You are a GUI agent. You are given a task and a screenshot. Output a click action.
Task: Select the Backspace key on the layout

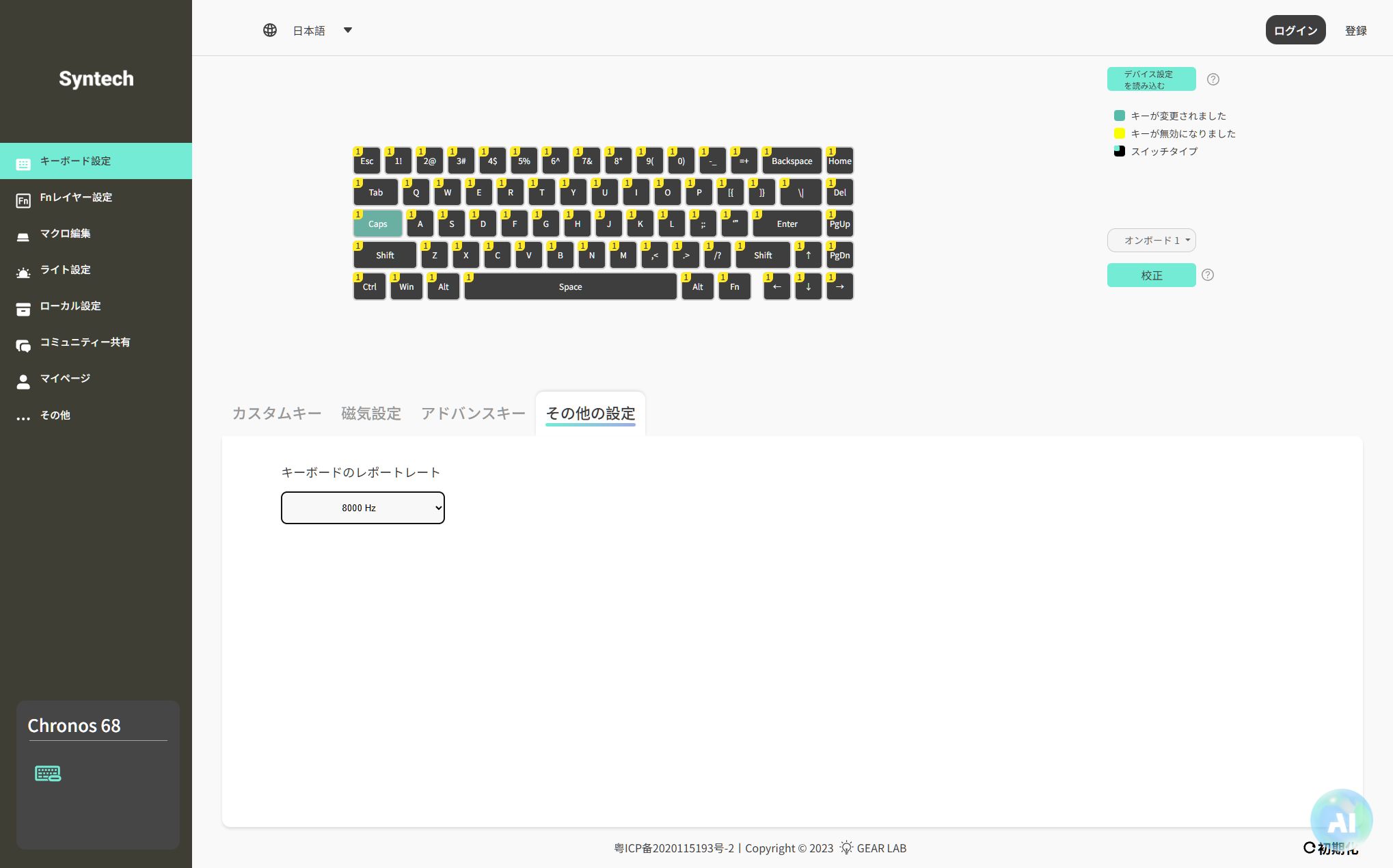[x=792, y=161]
